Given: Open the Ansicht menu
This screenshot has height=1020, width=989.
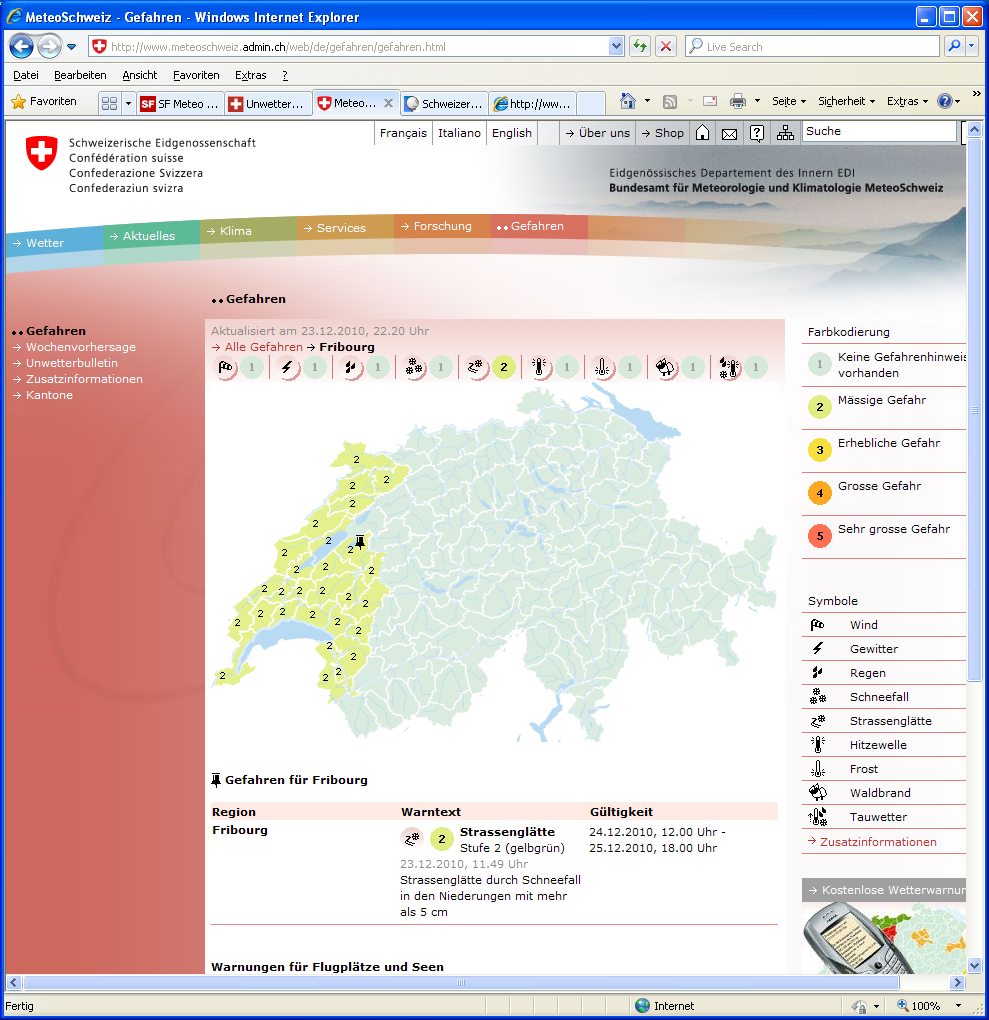Looking at the screenshot, I should coord(140,75).
